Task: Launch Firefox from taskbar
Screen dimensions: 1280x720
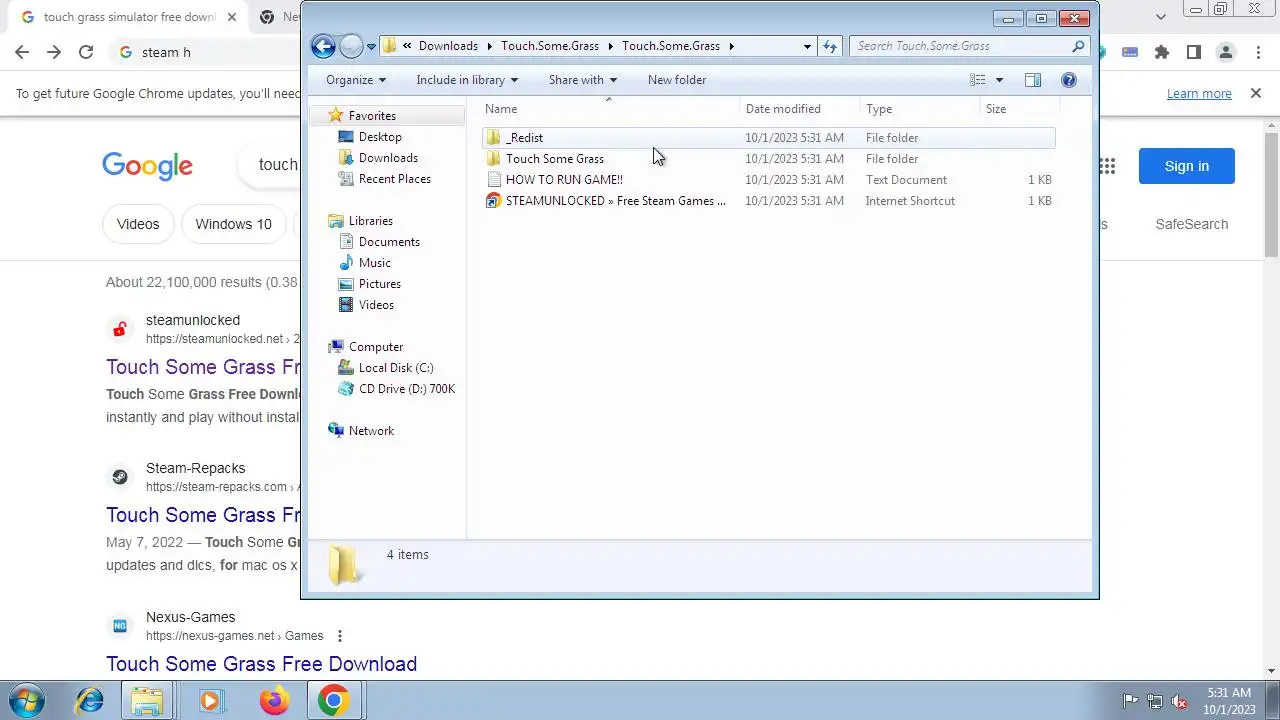Action: click(x=274, y=700)
